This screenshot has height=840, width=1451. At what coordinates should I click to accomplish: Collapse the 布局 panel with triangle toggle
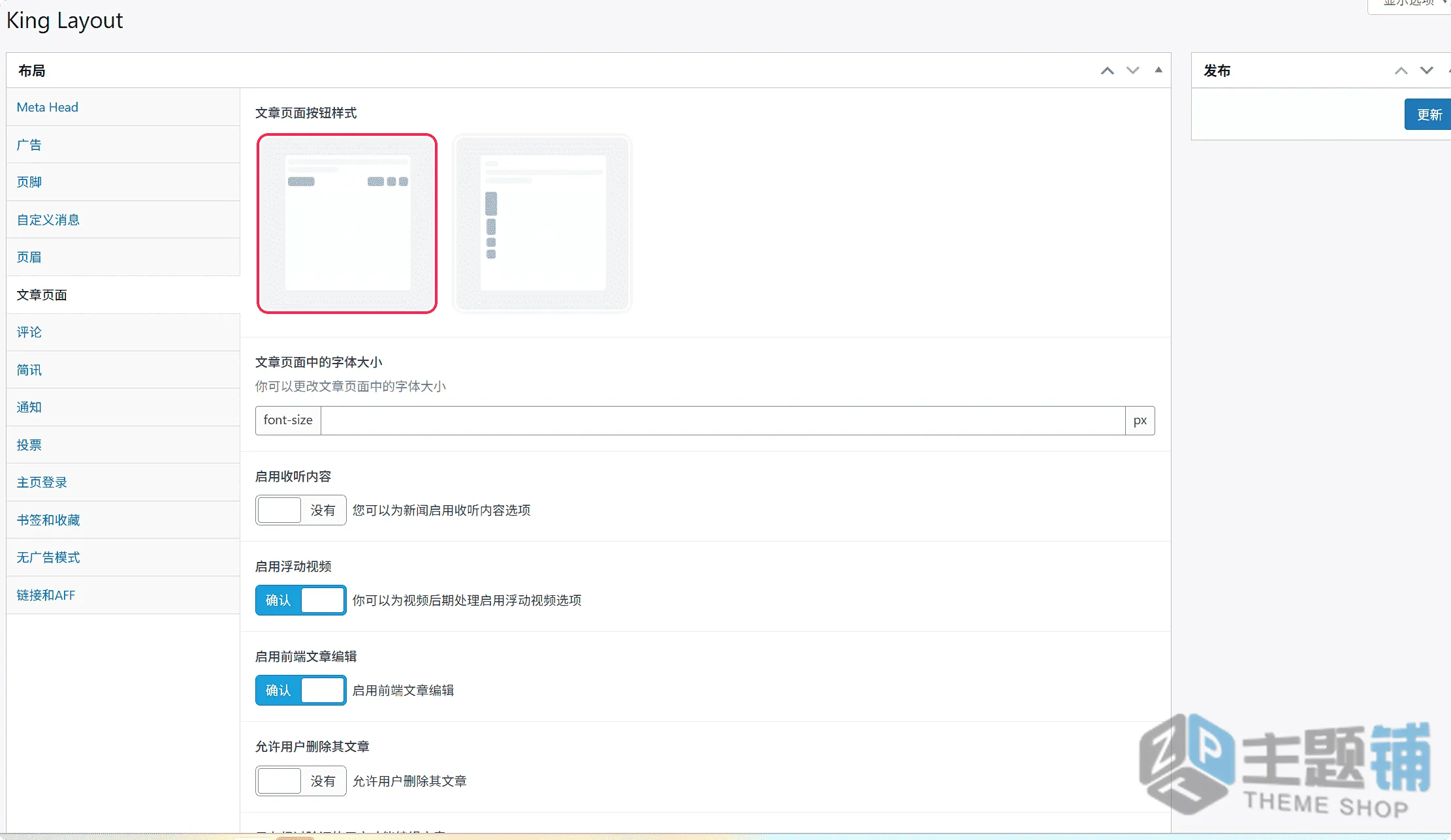coord(1158,70)
